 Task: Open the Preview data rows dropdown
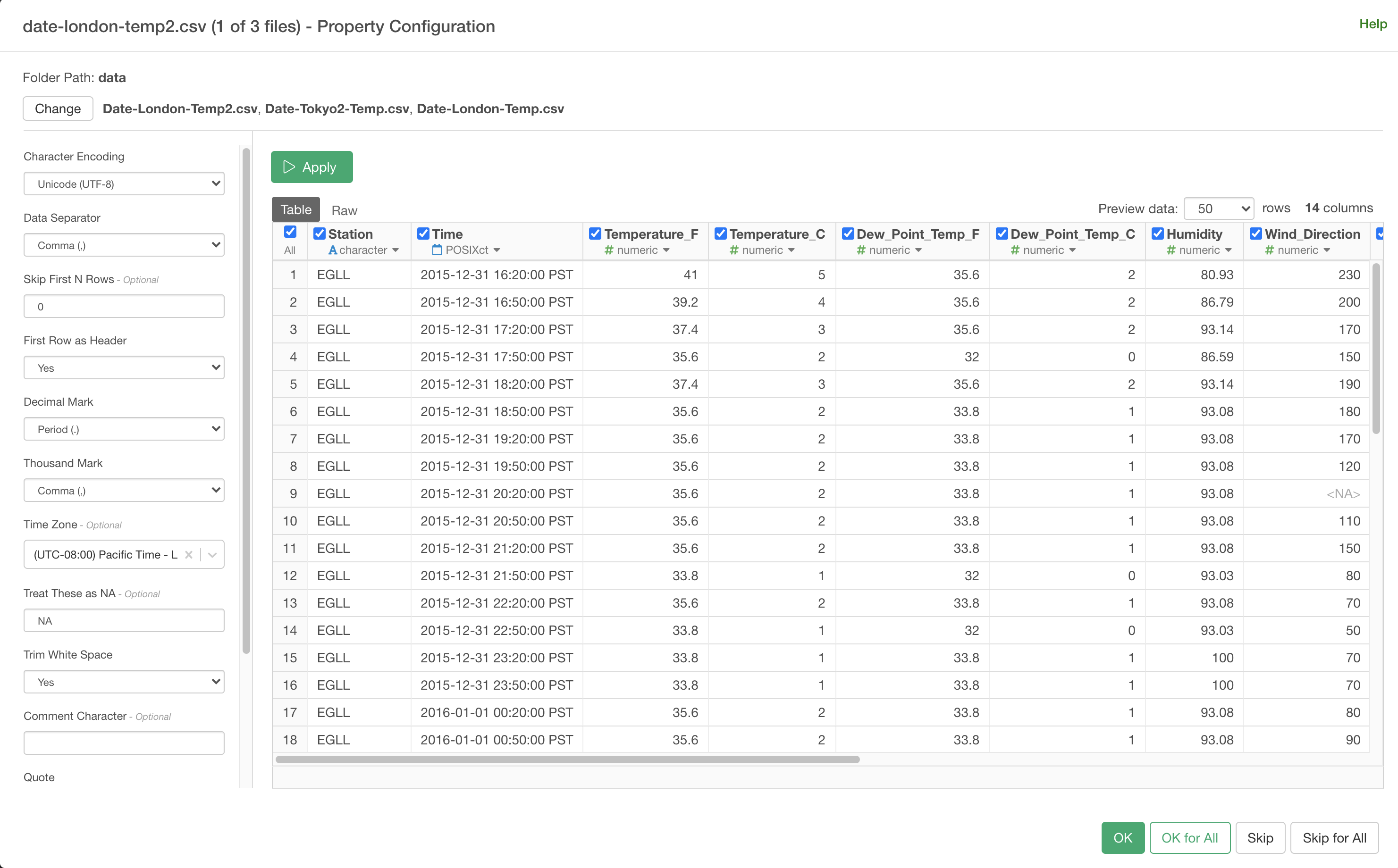coord(1218,209)
